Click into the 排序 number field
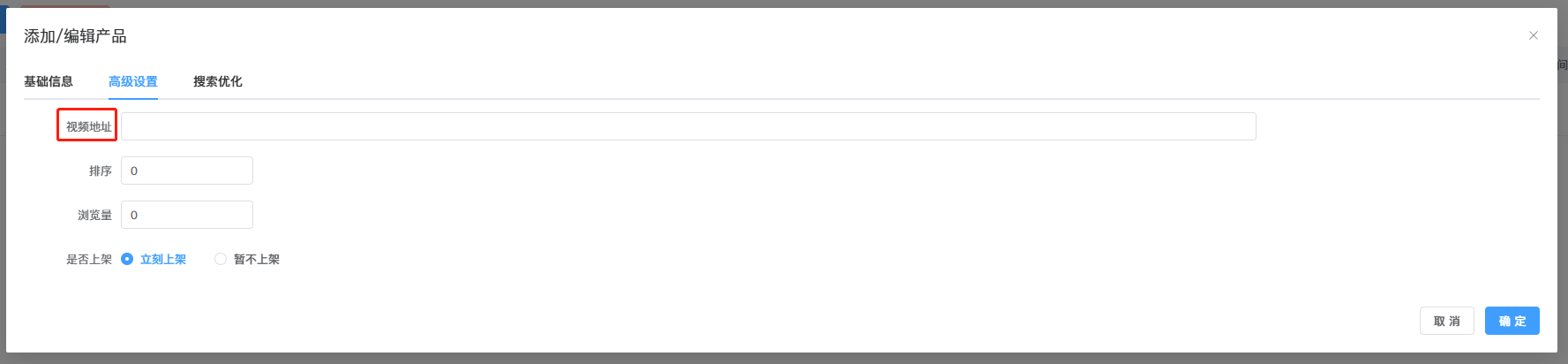 (x=187, y=171)
